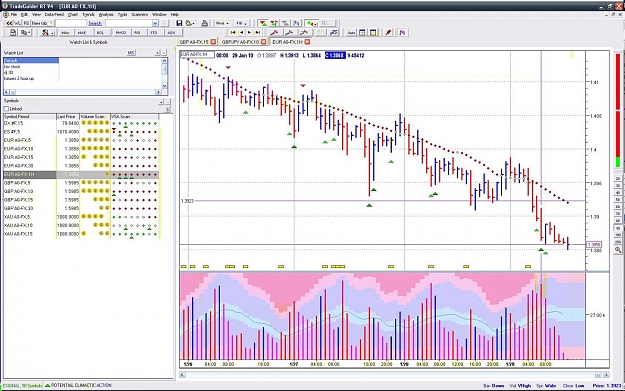The width and height of the screenshot is (625, 391).
Task: Open the File menu
Action: [x=14, y=14]
